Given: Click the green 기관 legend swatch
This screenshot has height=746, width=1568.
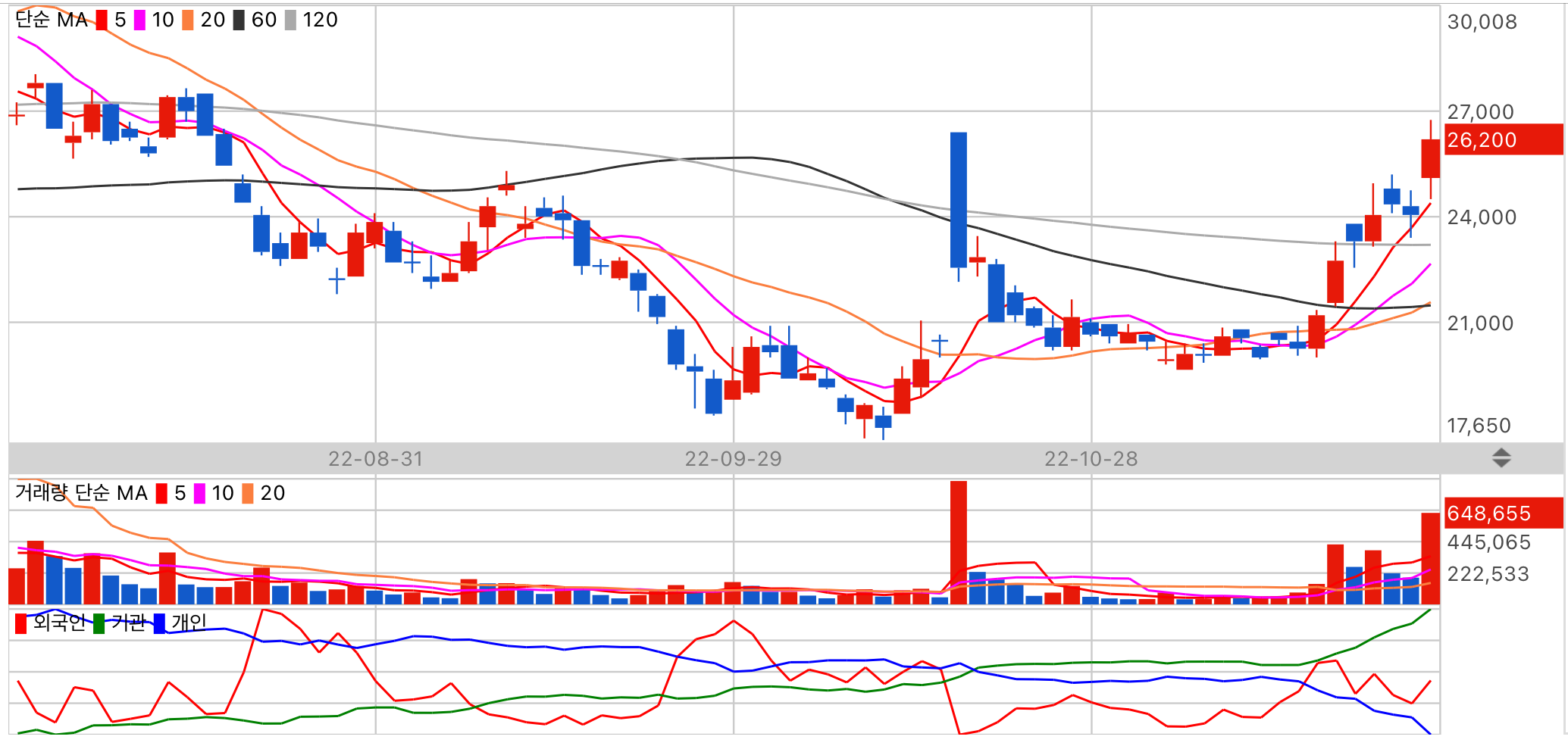Looking at the screenshot, I should point(99,623).
